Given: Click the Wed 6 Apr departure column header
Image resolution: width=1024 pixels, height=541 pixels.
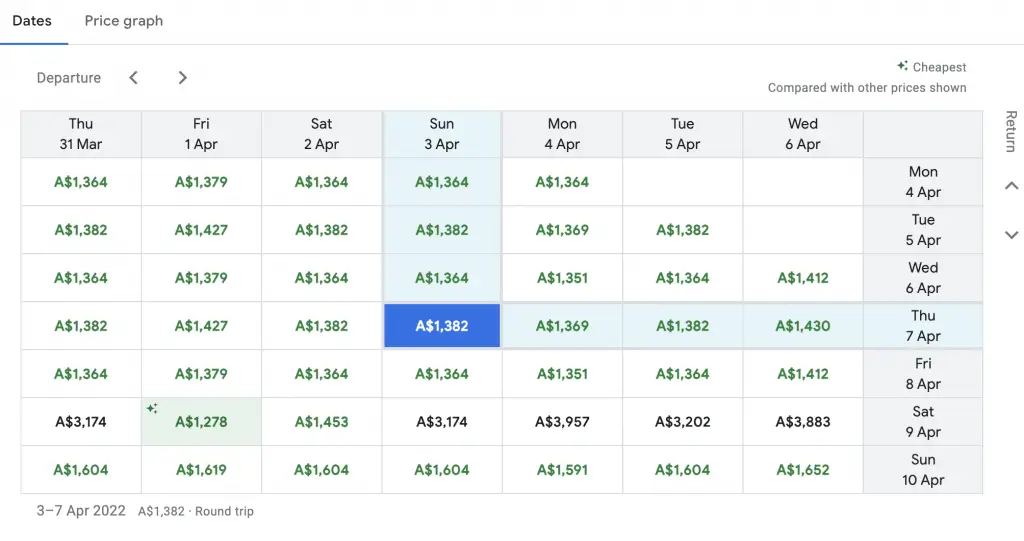Looking at the screenshot, I should (803, 134).
